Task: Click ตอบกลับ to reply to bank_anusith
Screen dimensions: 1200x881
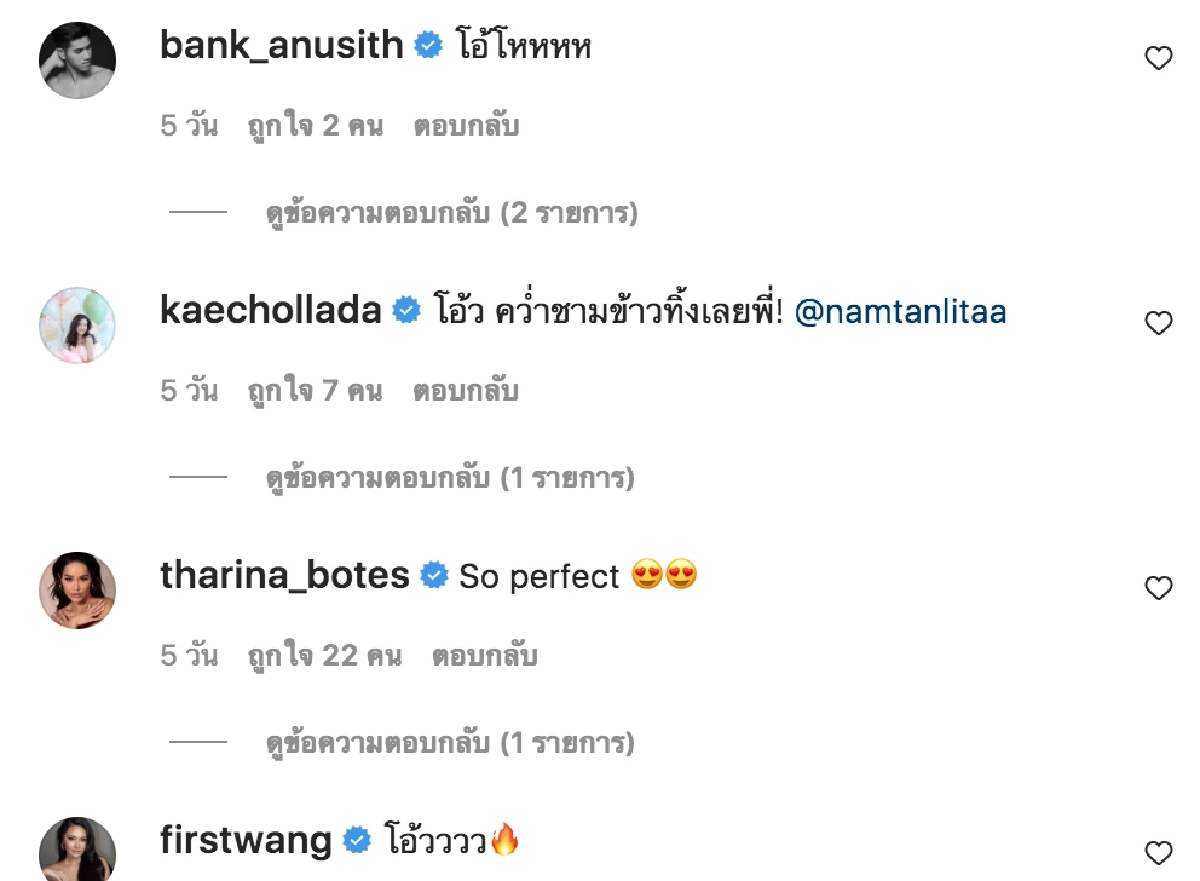Action: (x=466, y=125)
